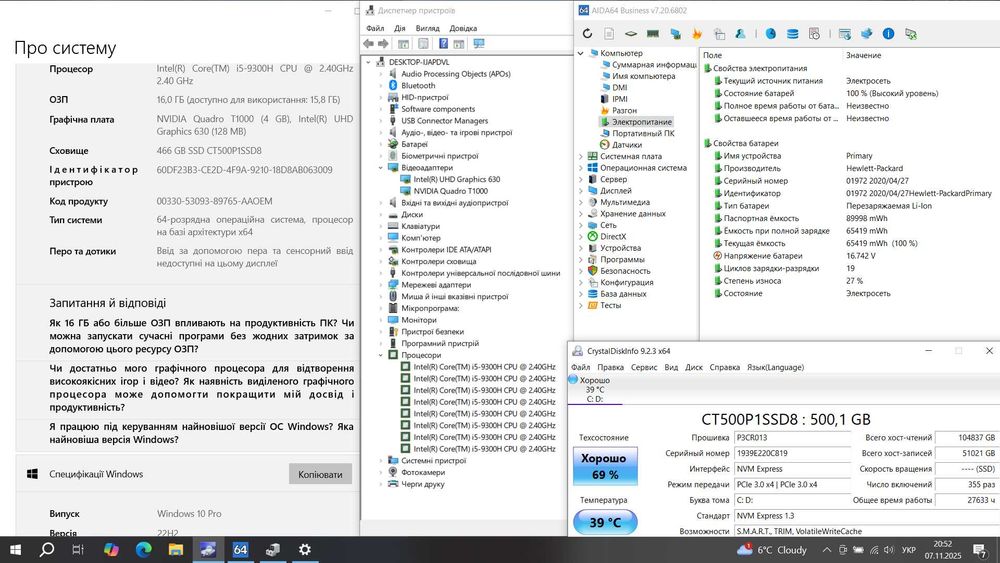Open Вигляд menu in Device Manager
1000x563 pixels.
point(427,28)
